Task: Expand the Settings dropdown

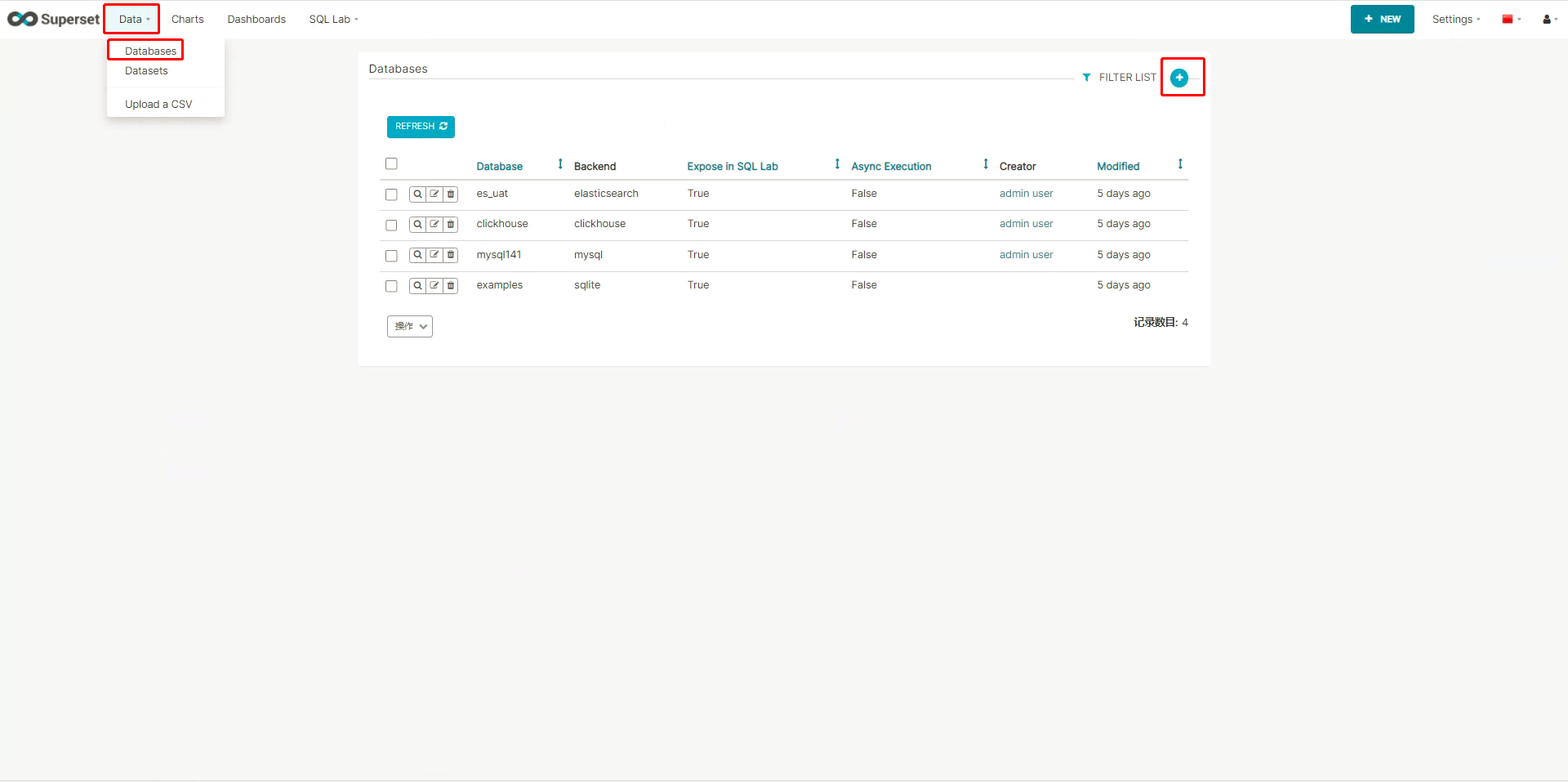Action: [x=1456, y=19]
